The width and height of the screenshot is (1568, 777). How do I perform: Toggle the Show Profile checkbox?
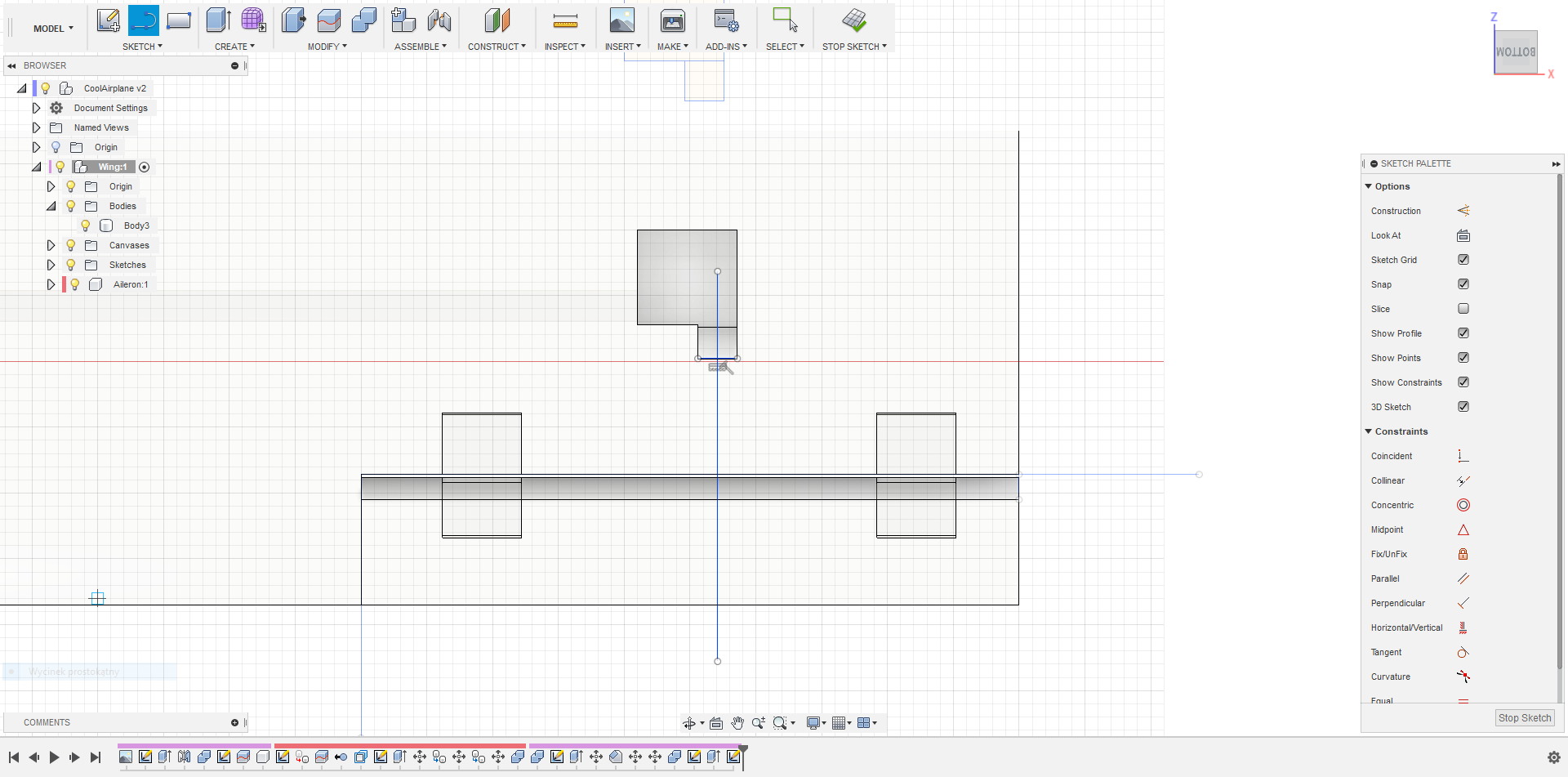coord(1463,333)
